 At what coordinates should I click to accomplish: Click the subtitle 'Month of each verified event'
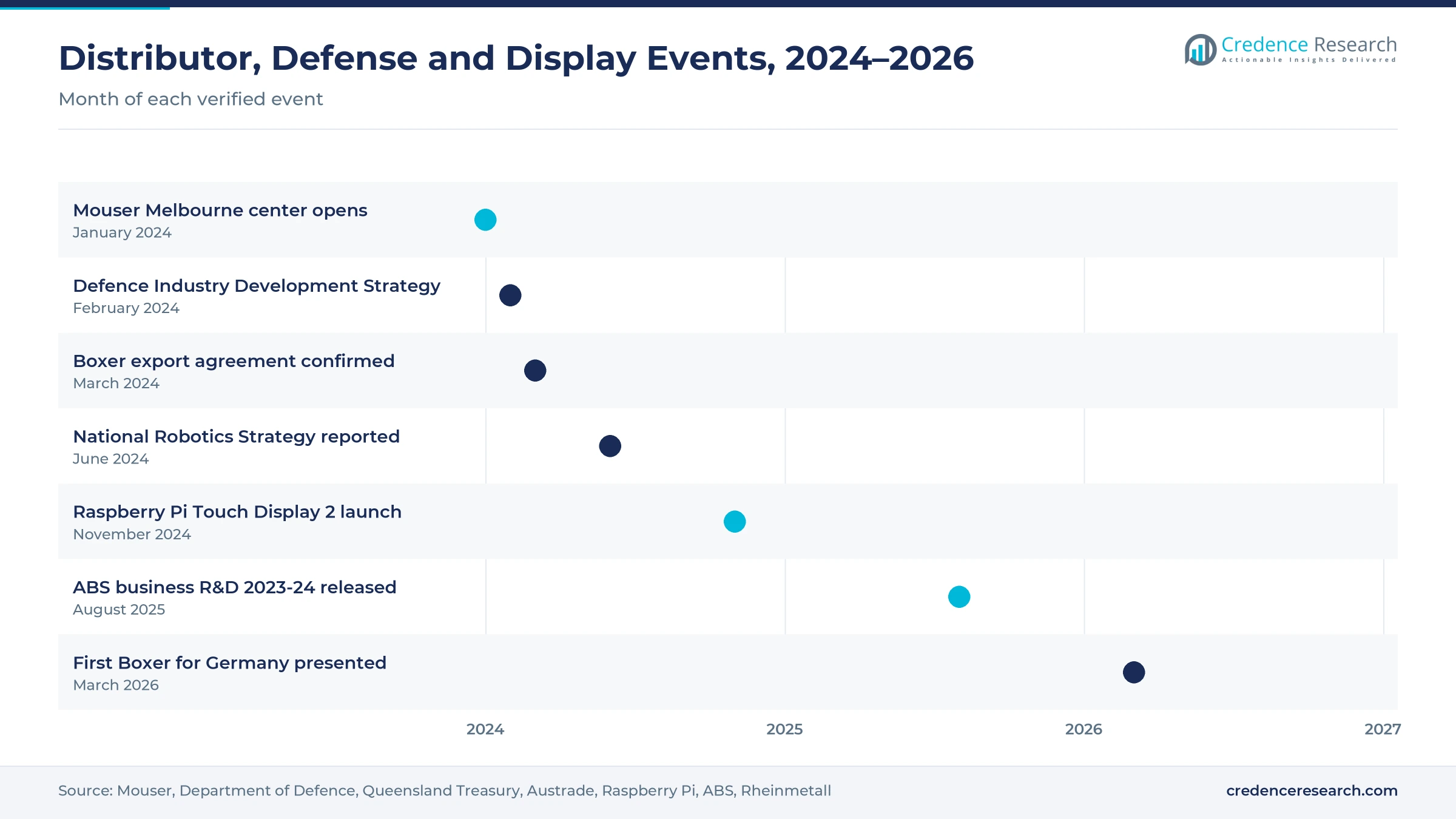pyautogui.click(x=190, y=99)
